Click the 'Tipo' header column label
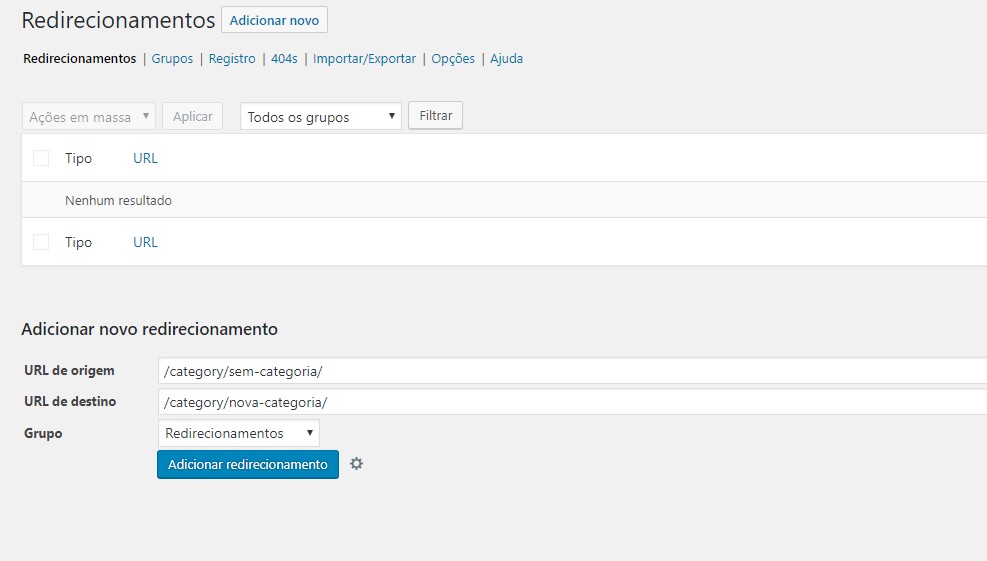The height and width of the screenshot is (561, 987). pos(78,158)
